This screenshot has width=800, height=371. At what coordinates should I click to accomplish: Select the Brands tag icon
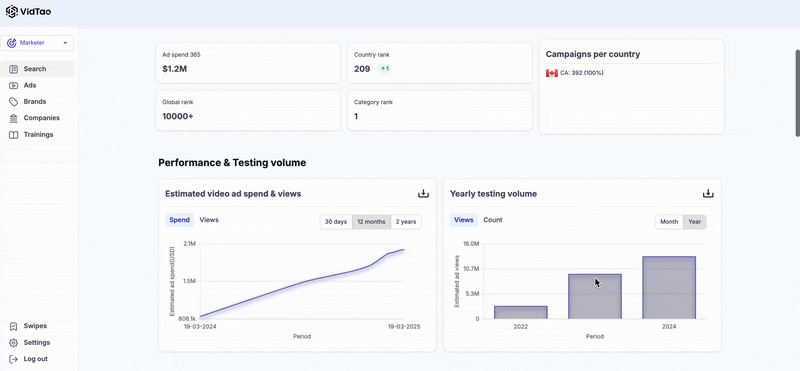point(14,102)
